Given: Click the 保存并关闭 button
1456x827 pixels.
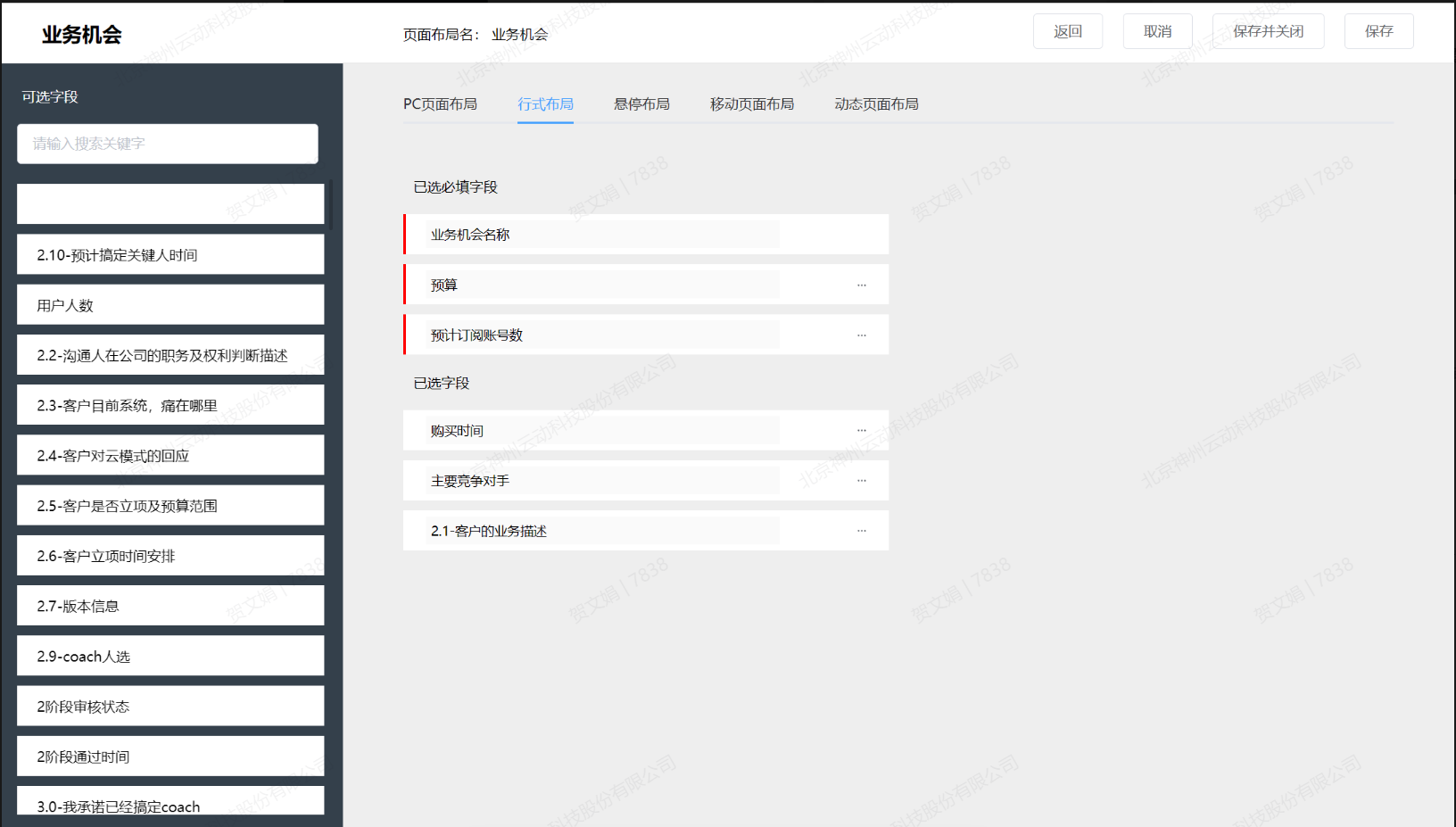Looking at the screenshot, I should (x=1268, y=31).
